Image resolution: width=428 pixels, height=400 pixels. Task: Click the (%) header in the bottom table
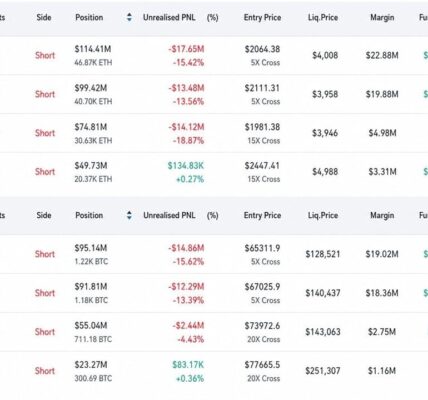[213, 215]
